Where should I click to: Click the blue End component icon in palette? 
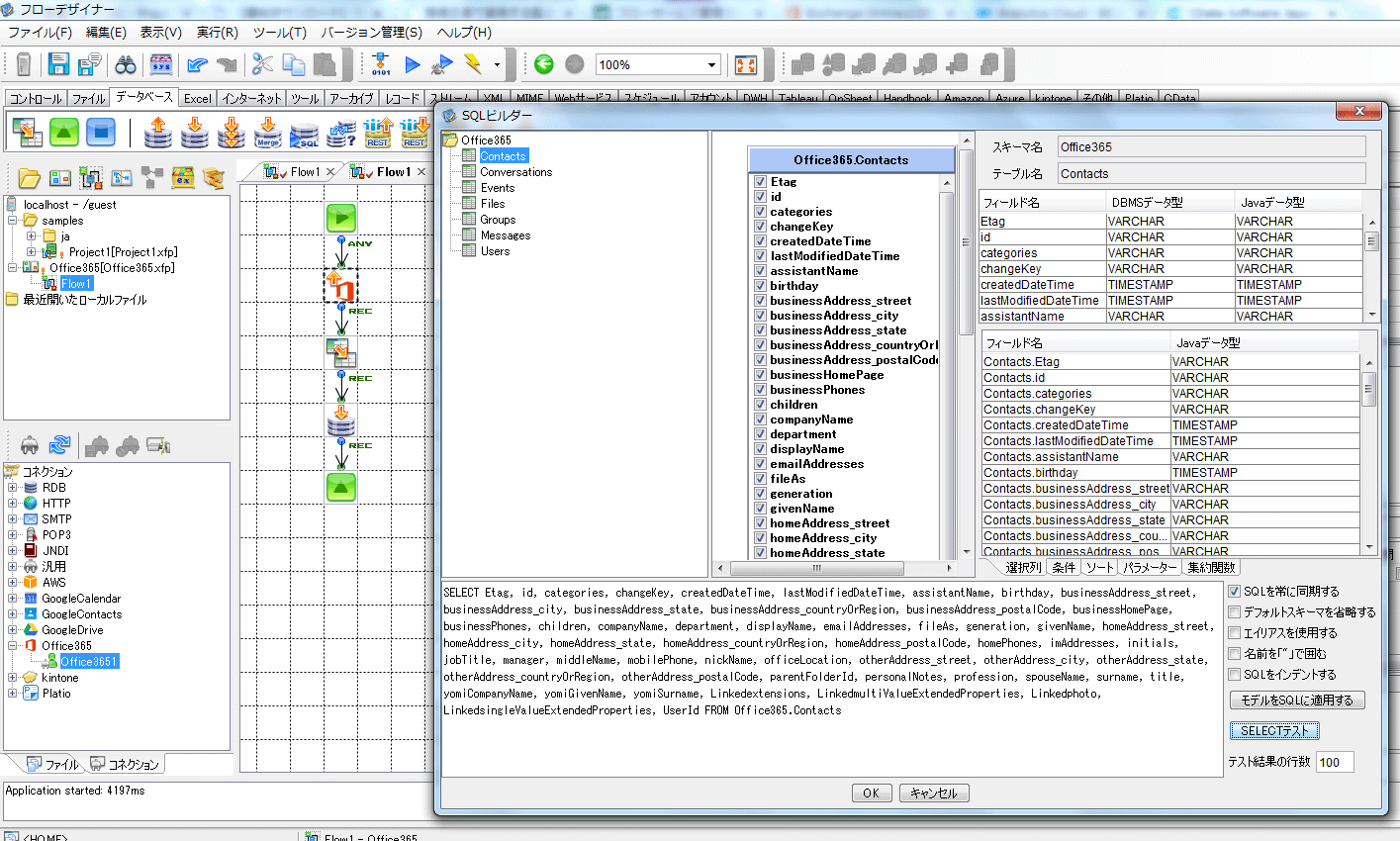point(100,132)
